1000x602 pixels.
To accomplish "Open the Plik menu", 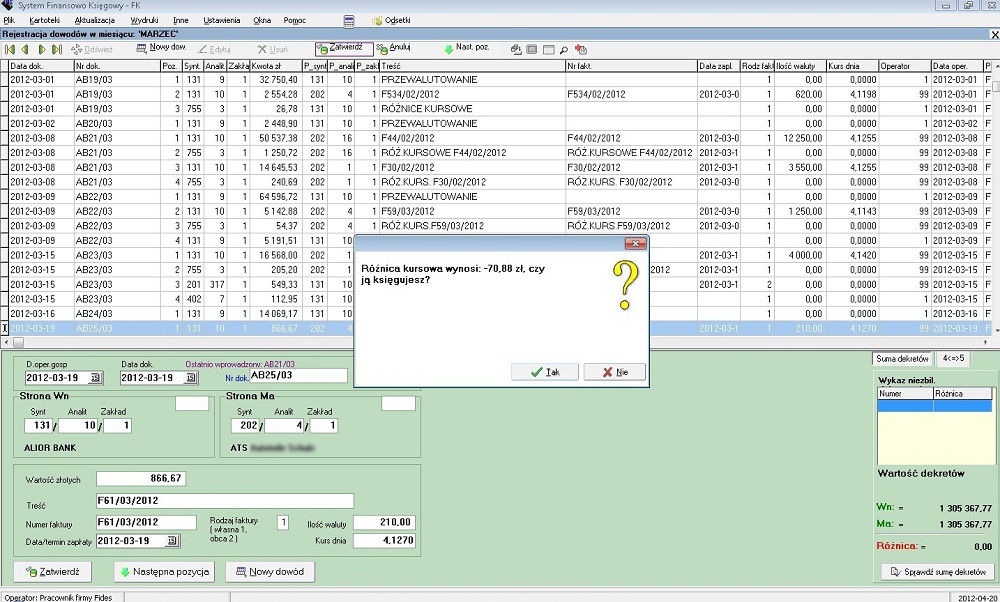I will (9, 20).
